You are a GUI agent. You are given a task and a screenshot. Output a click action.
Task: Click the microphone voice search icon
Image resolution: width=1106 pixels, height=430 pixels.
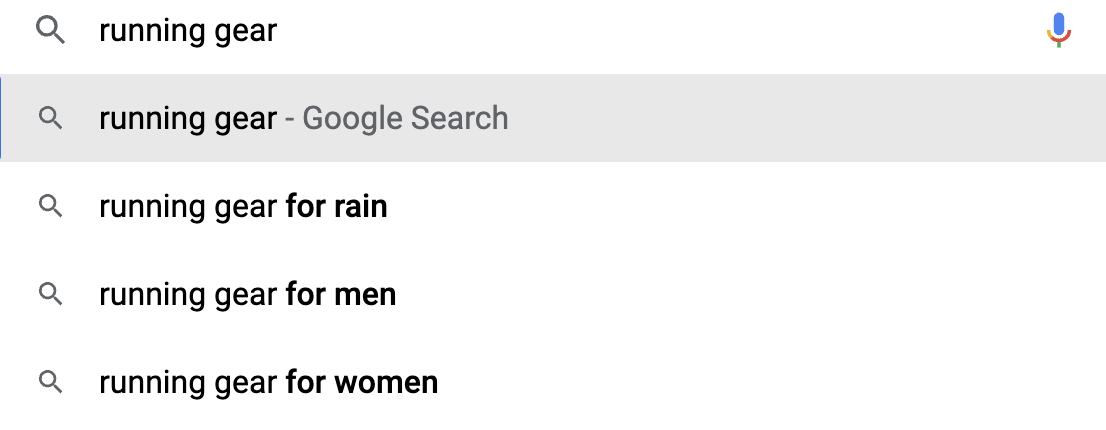[x=1058, y=30]
